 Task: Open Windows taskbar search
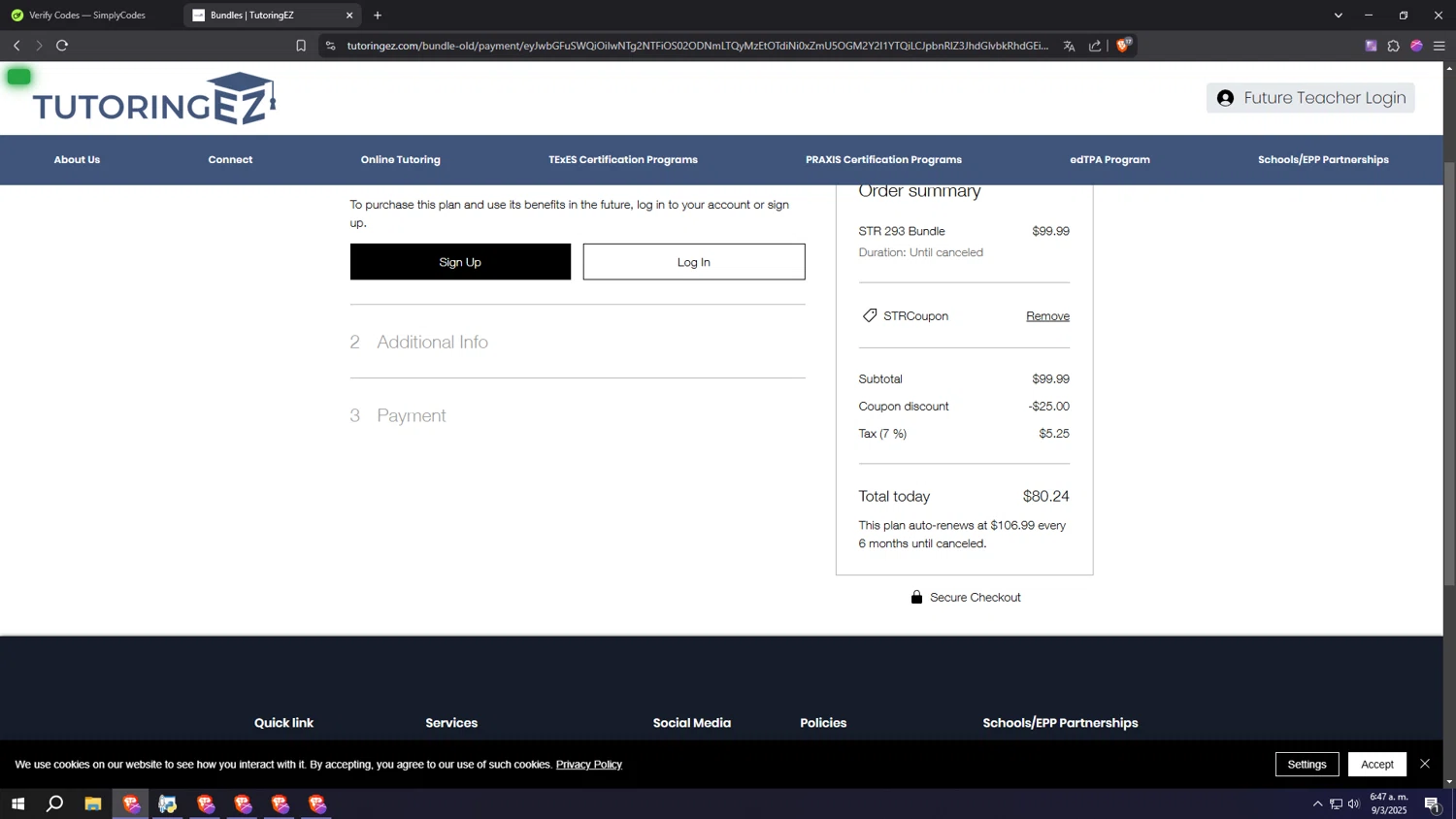tap(55, 803)
